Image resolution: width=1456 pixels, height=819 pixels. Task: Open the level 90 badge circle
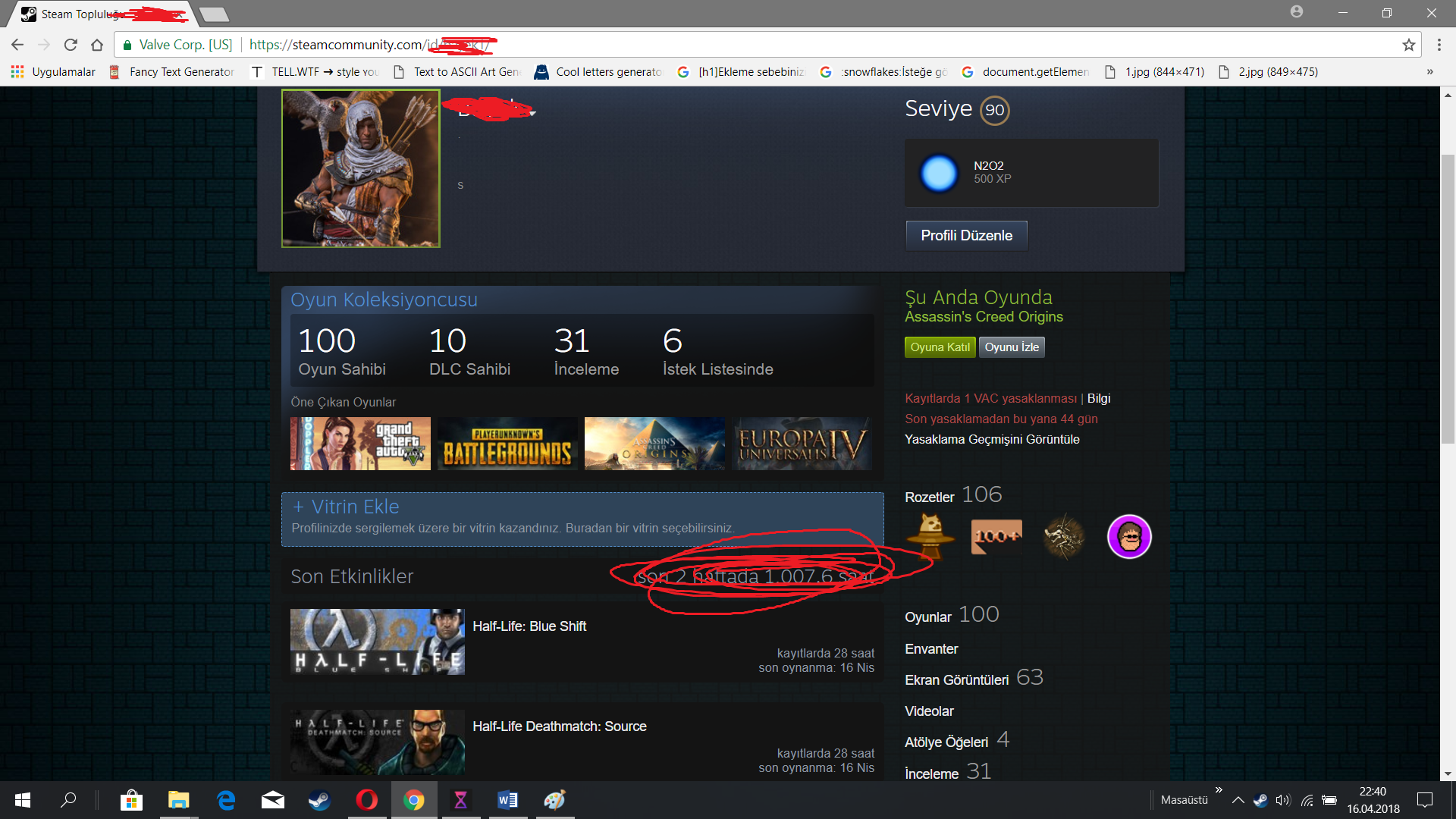[994, 110]
